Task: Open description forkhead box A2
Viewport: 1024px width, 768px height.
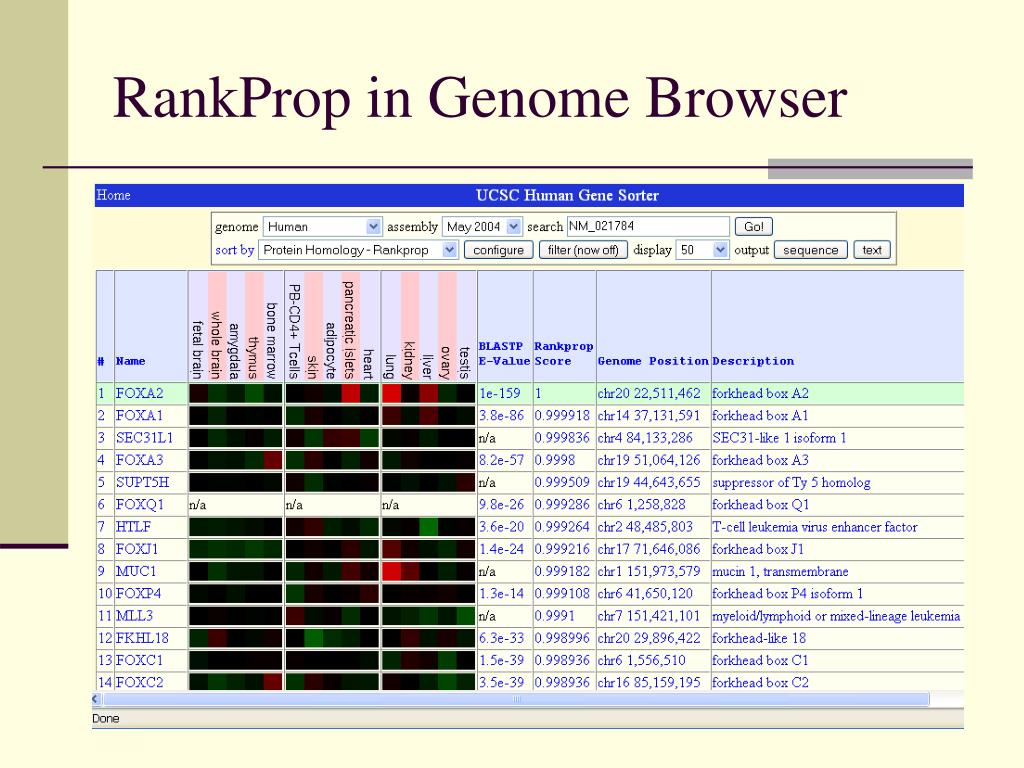Action: [760, 393]
